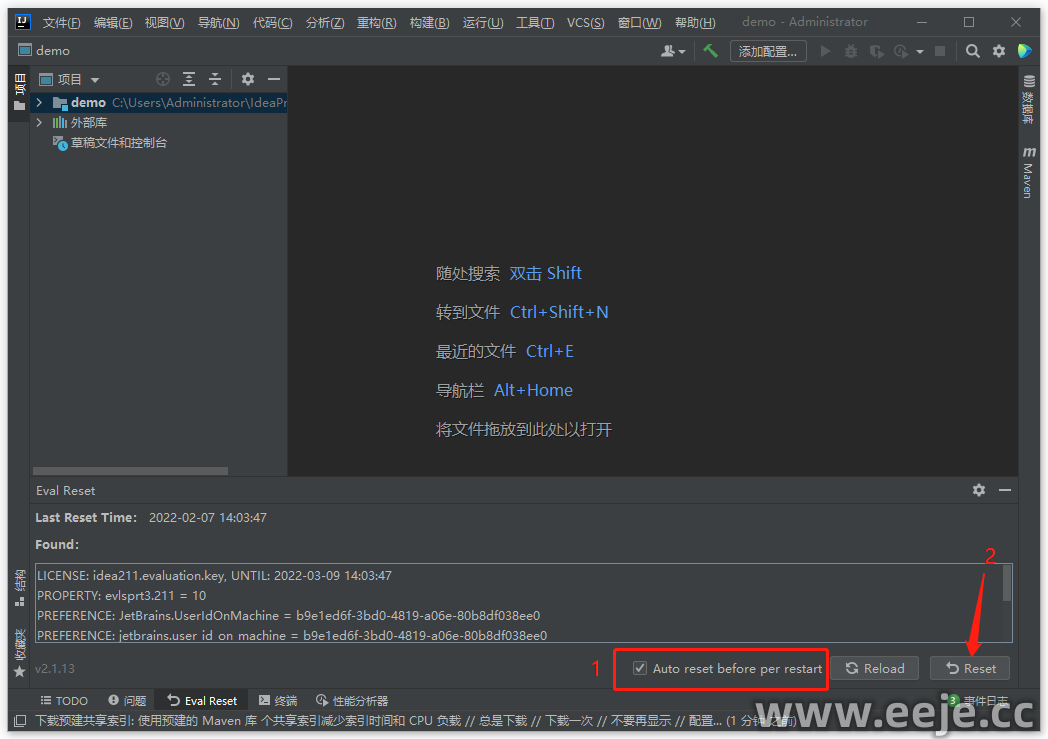
Task: Hide the Eval Reset panel minimize icon
Action: coord(1004,490)
